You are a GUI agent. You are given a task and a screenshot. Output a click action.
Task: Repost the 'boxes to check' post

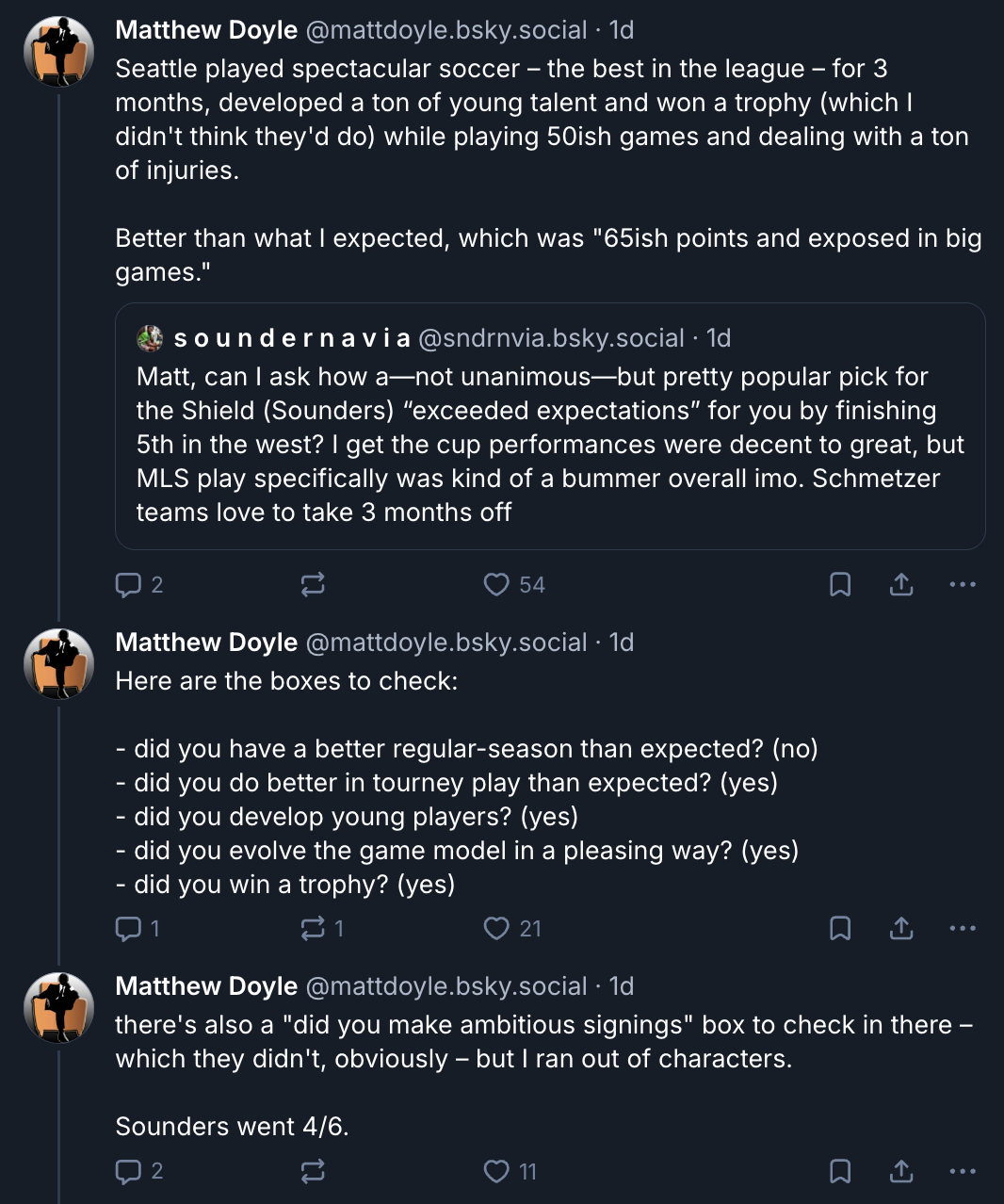coord(313,929)
